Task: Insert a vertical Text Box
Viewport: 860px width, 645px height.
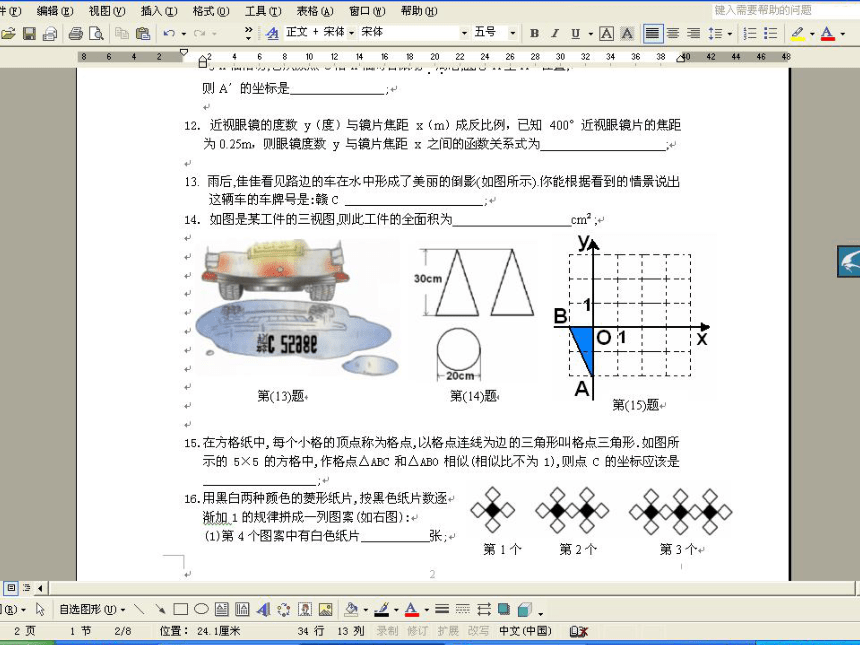Action: [x=242, y=609]
